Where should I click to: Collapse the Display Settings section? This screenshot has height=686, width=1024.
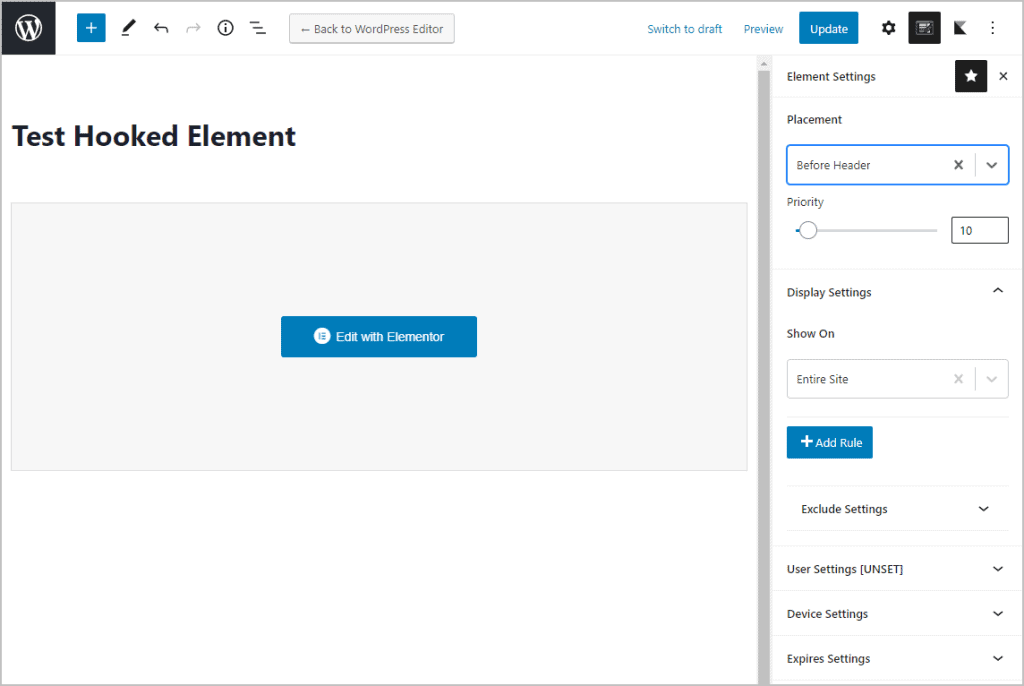click(x=997, y=291)
